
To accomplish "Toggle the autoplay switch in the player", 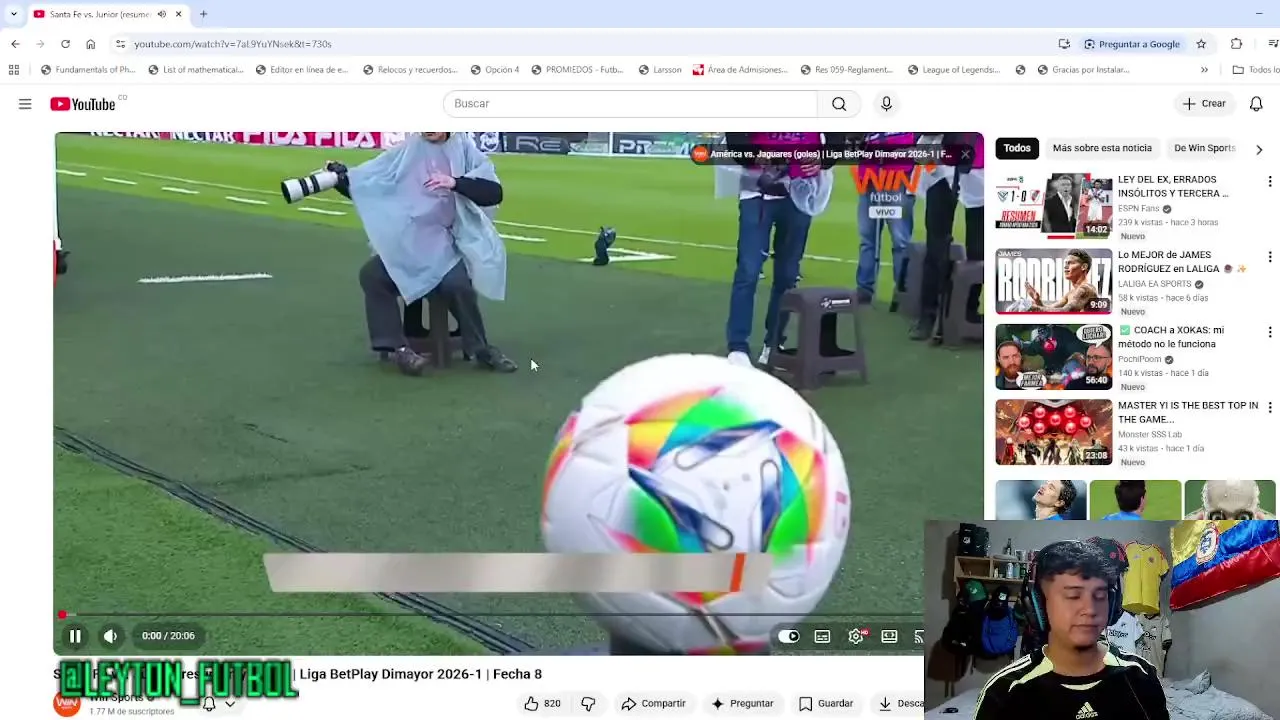I will [x=789, y=636].
